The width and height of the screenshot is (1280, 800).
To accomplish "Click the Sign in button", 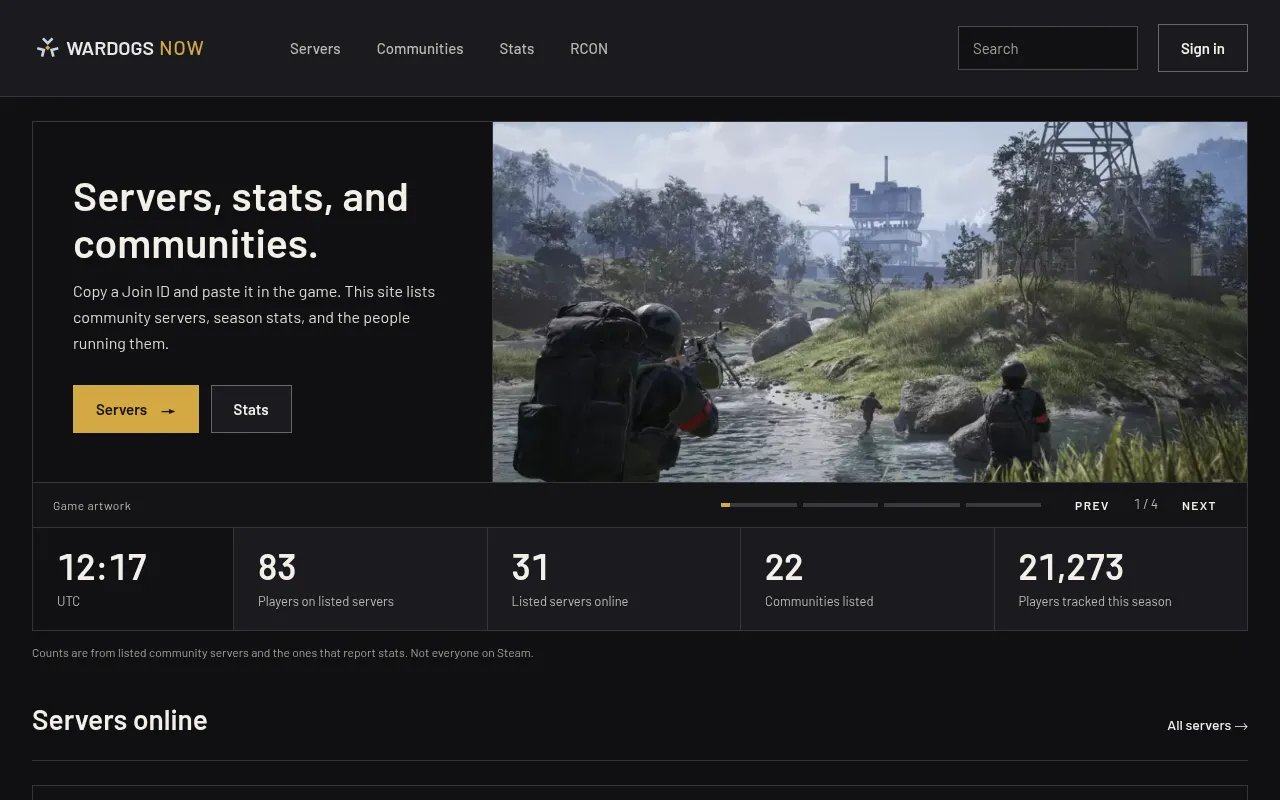I will pyautogui.click(x=1202, y=48).
